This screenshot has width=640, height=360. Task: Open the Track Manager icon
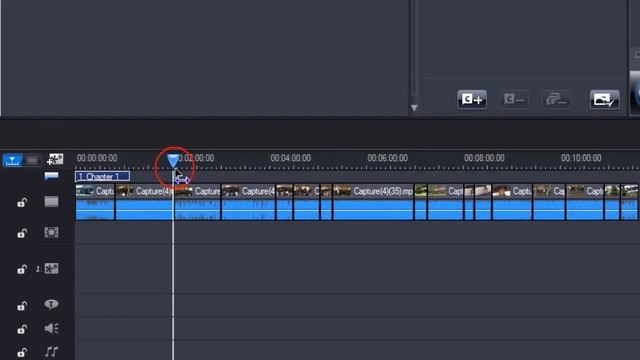pyautogui.click(x=55, y=160)
